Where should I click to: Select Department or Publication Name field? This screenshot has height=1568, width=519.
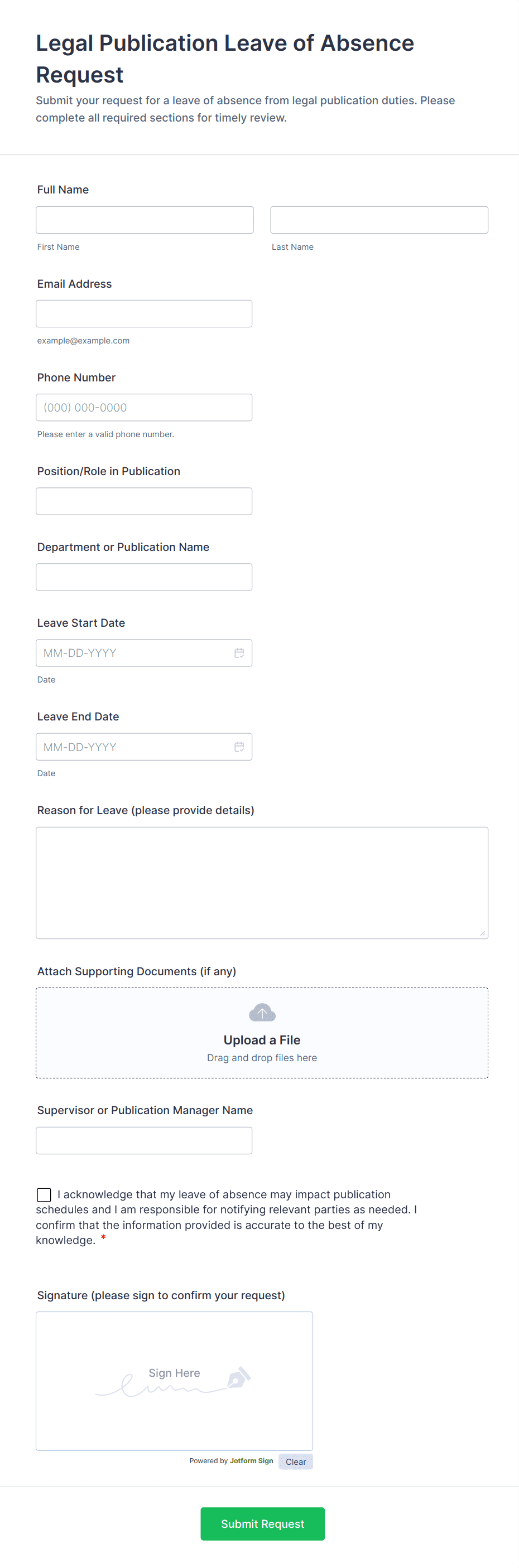(144, 577)
